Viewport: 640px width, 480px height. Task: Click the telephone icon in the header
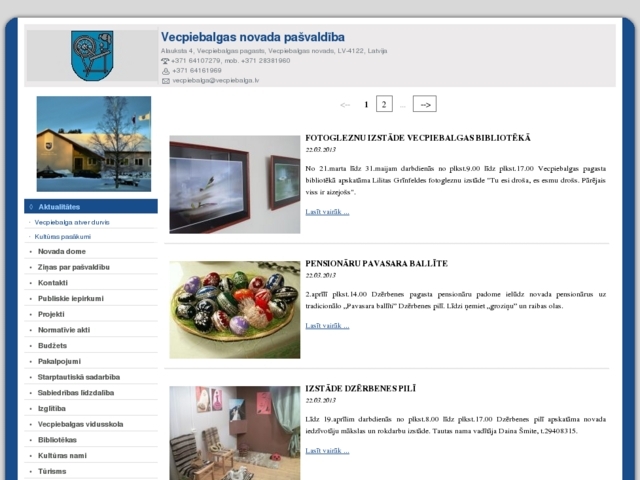[165, 61]
